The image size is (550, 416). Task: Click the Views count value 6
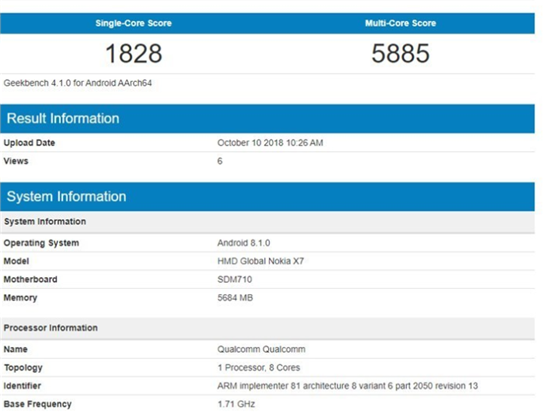[x=220, y=161]
